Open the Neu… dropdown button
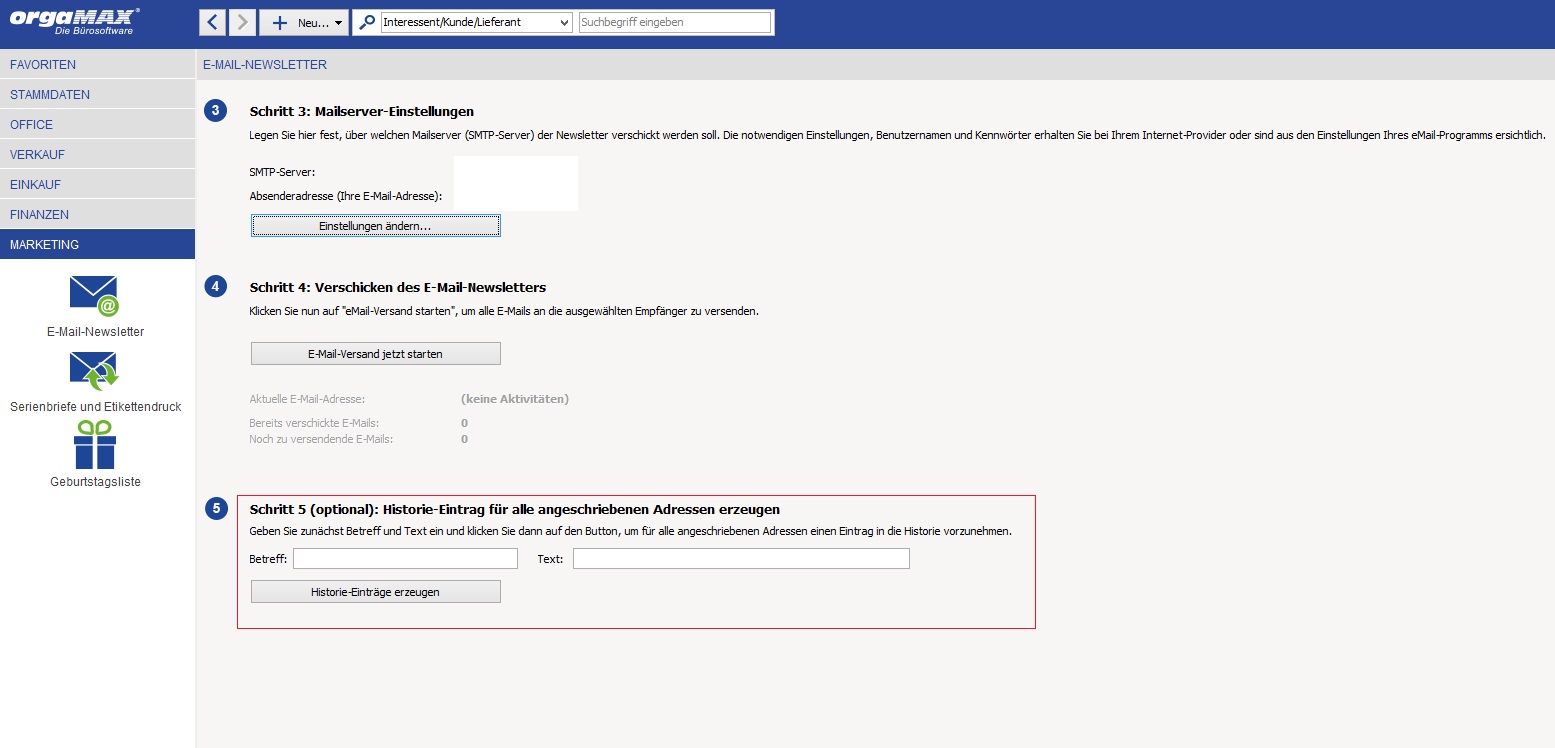This screenshot has width=1555, height=748. click(x=304, y=22)
